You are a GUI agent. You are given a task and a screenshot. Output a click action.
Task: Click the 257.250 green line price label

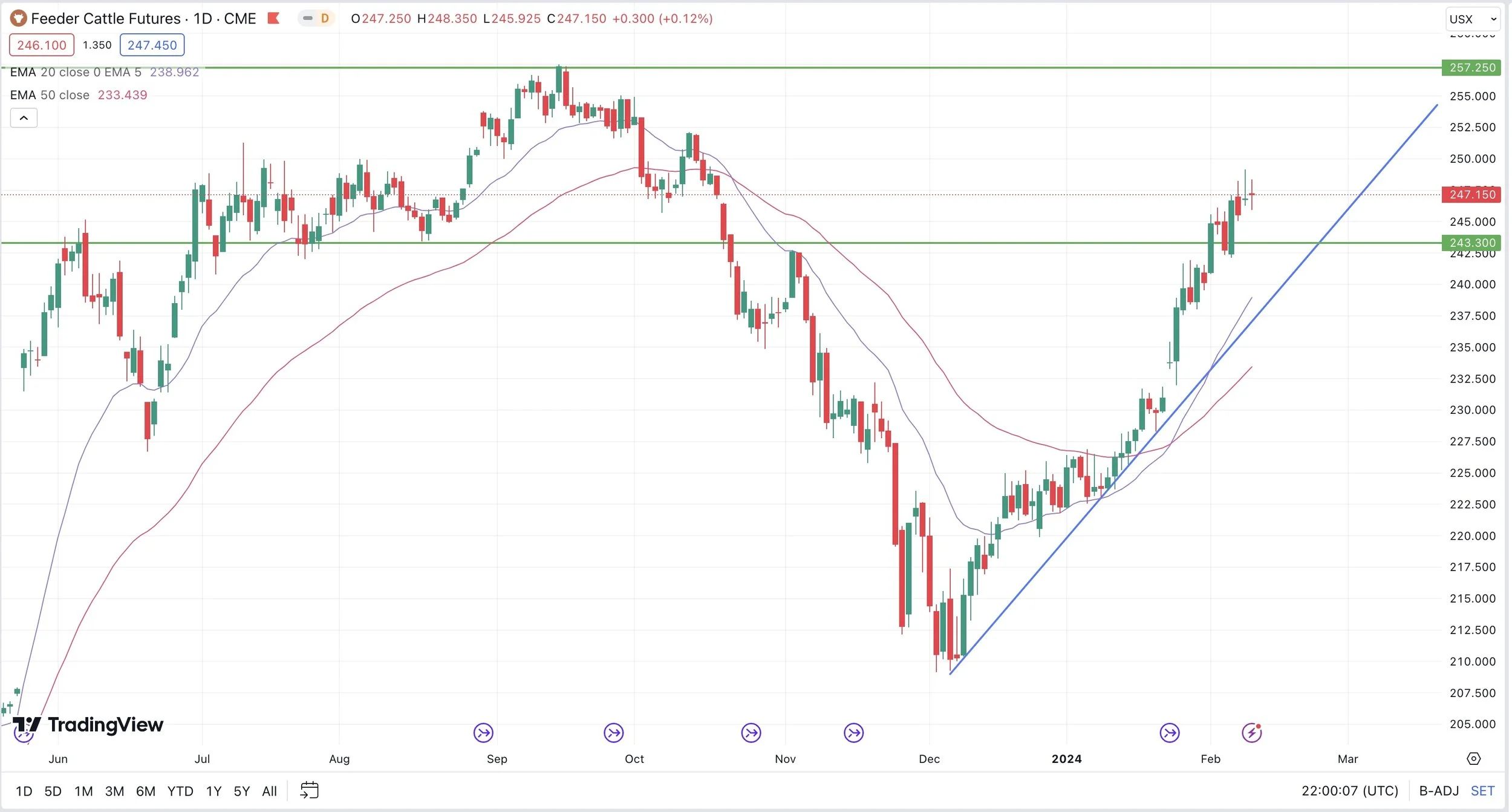click(x=1472, y=68)
